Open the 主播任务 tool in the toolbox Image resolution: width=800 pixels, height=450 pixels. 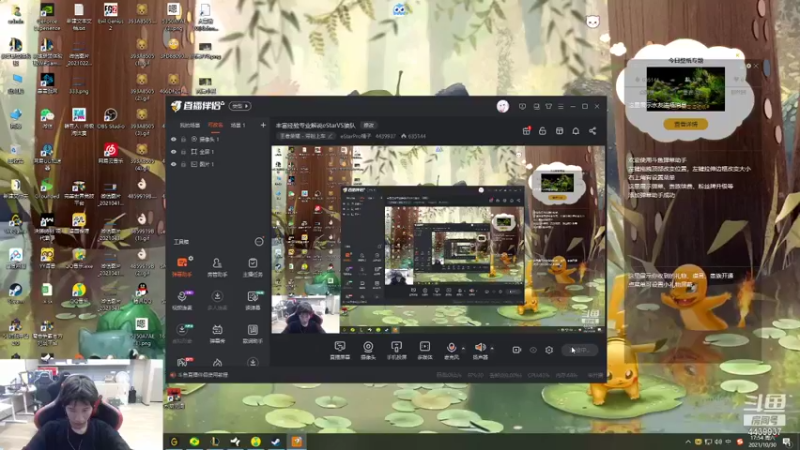253,266
